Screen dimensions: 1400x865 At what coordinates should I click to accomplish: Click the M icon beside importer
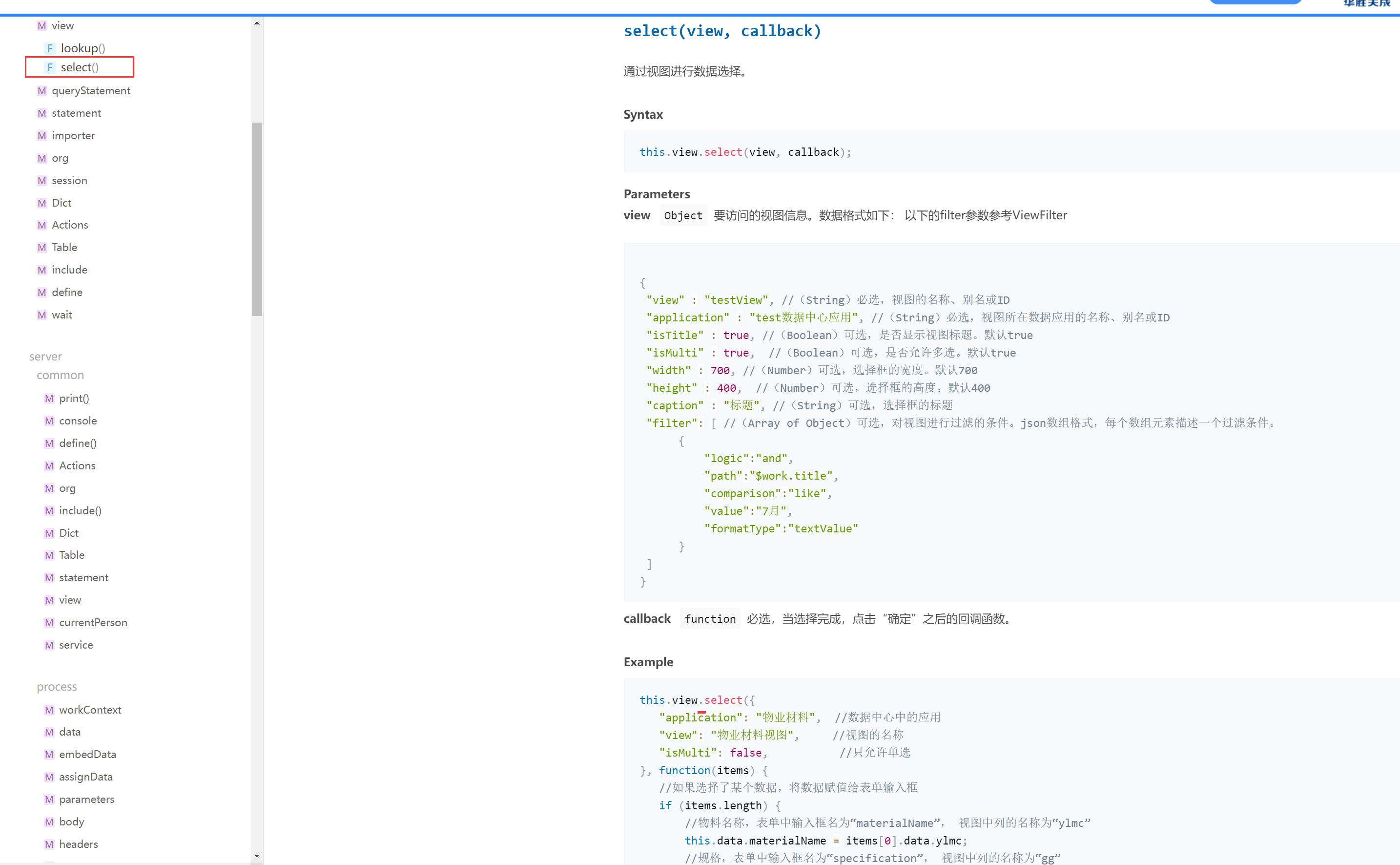pyautogui.click(x=41, y=136)
